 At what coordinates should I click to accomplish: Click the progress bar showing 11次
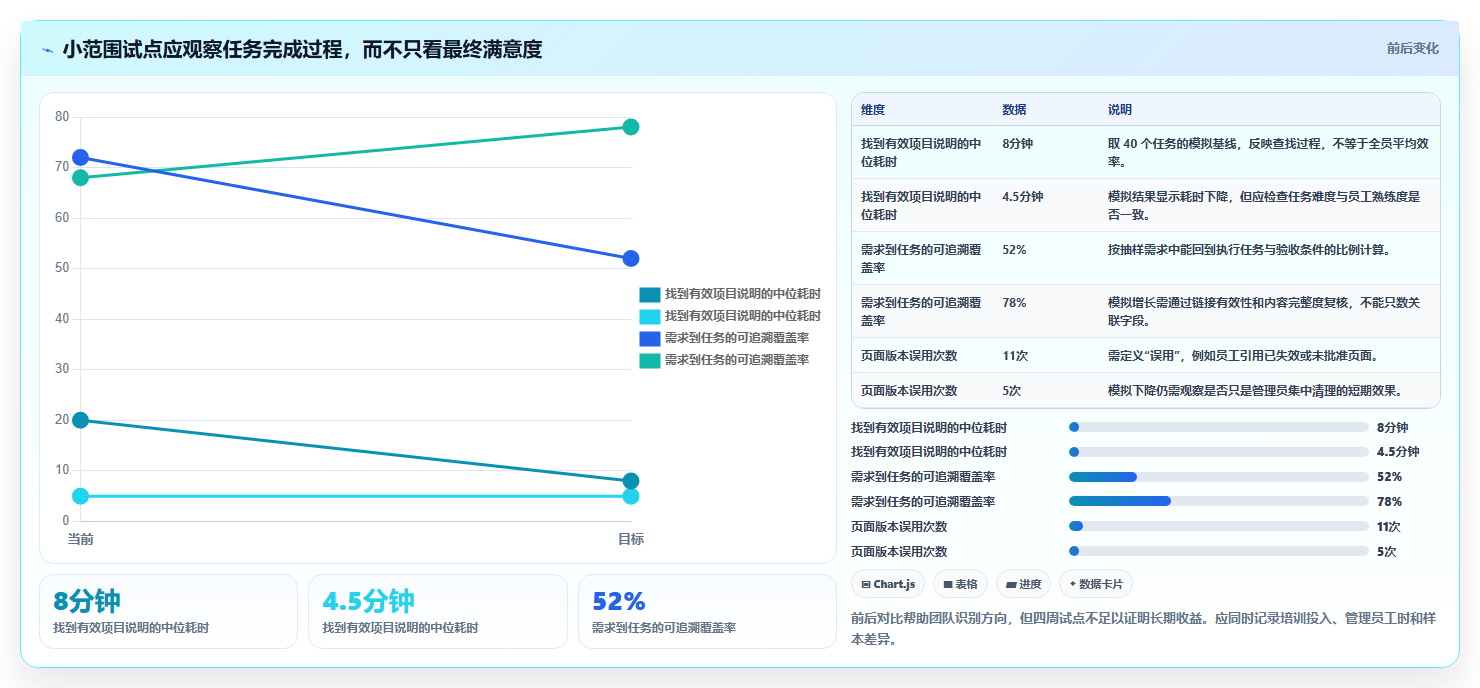click(x=1219, y=526)
